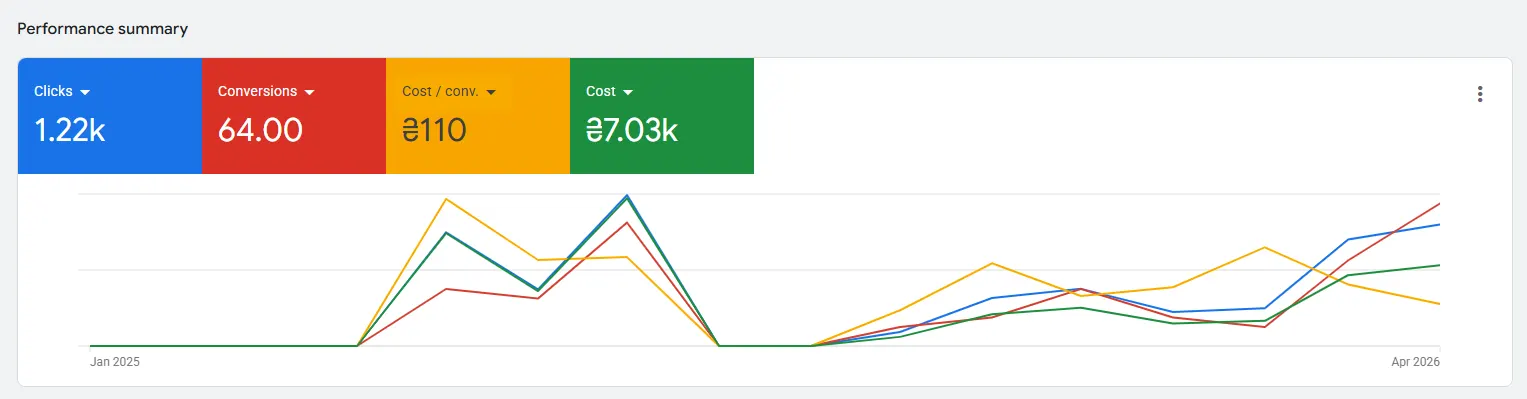
Task: Open the Cost / conv. metric dropdown
Action: click(x=449, y=91)
